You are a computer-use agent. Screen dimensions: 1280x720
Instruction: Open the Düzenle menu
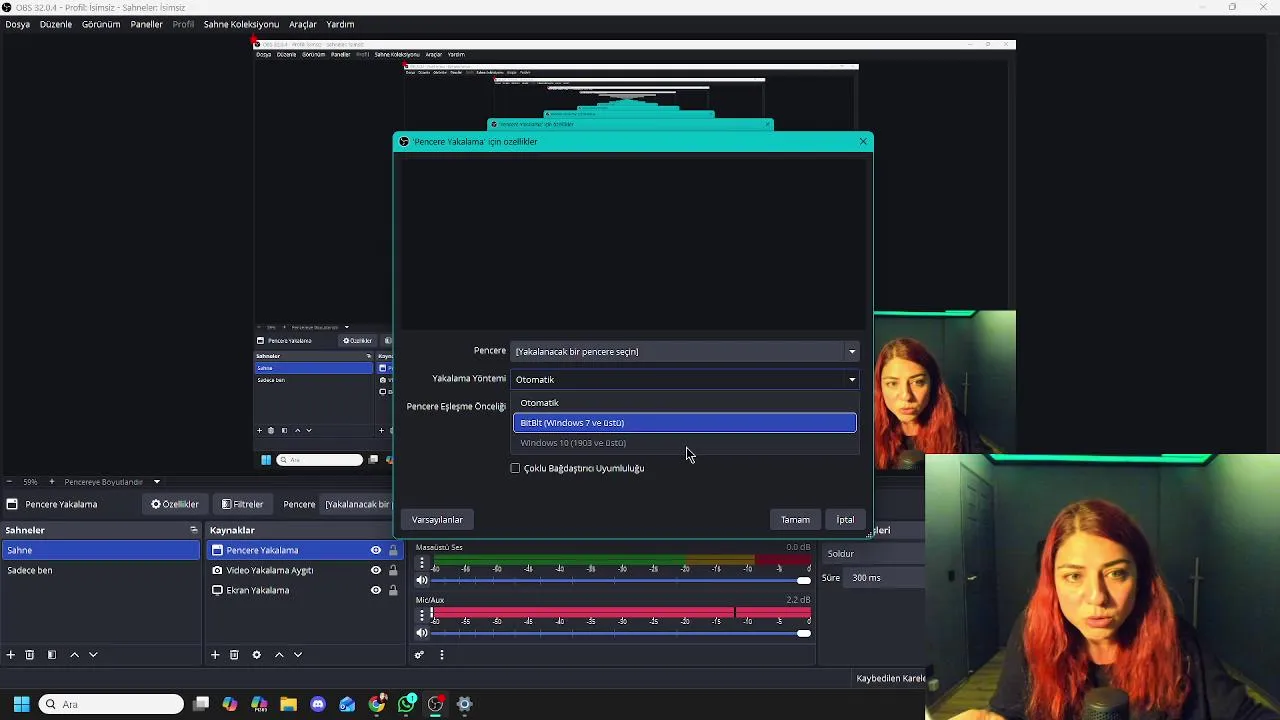(x=56, y=24)
